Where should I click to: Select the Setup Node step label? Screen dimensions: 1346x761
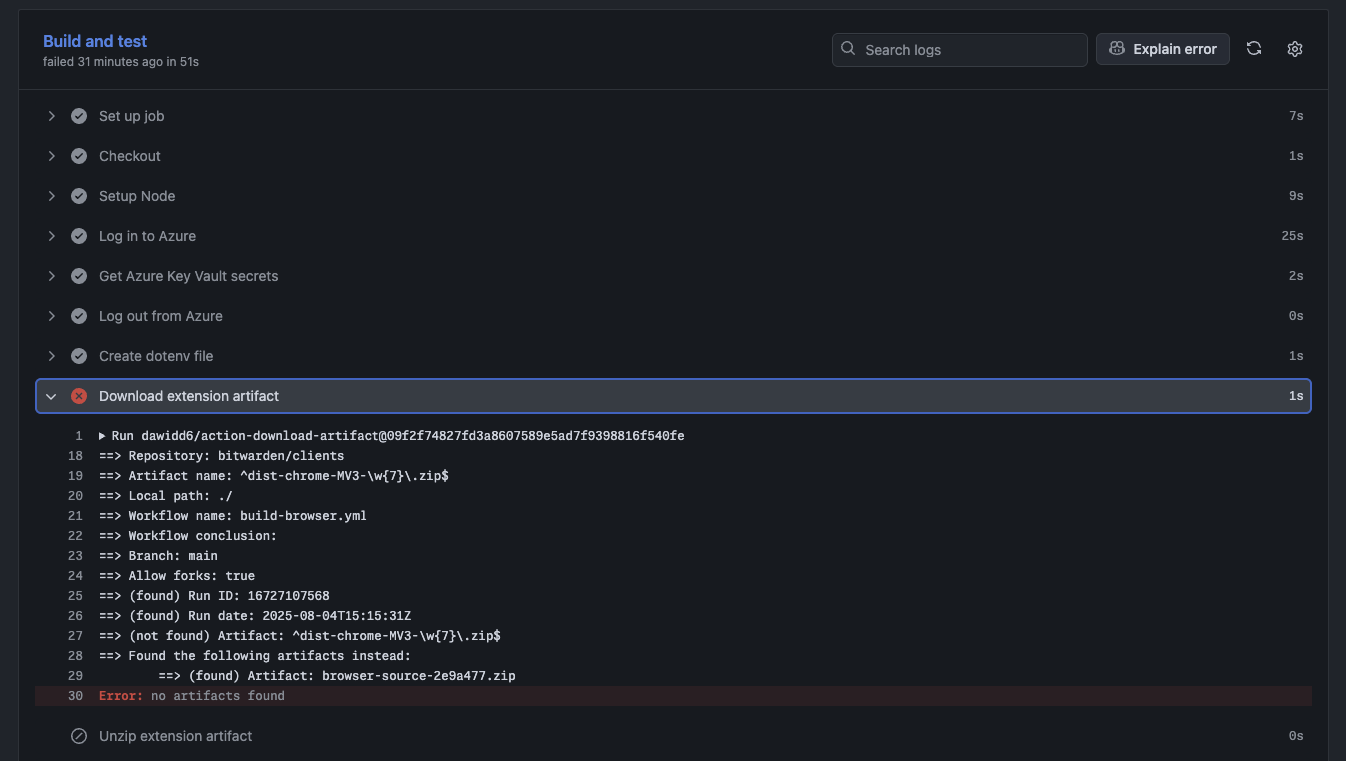tap(137, 196)
